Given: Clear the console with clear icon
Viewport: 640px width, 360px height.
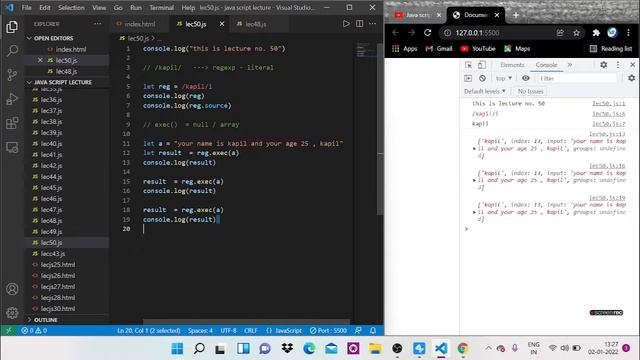Looking at the screenshot, I should (x=482, y=78).
